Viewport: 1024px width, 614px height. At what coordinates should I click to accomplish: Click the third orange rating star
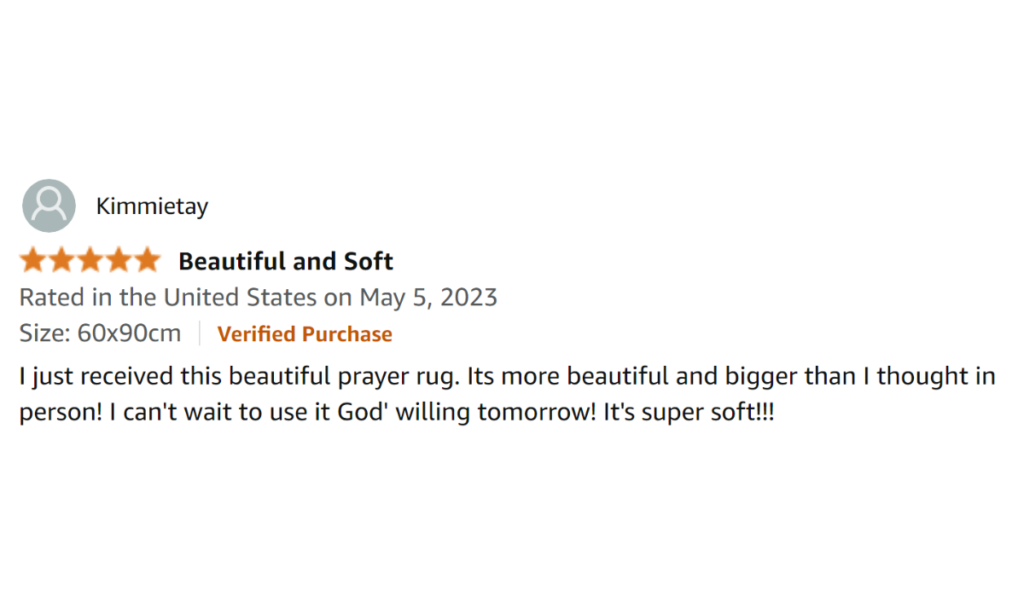click(89, 261)
